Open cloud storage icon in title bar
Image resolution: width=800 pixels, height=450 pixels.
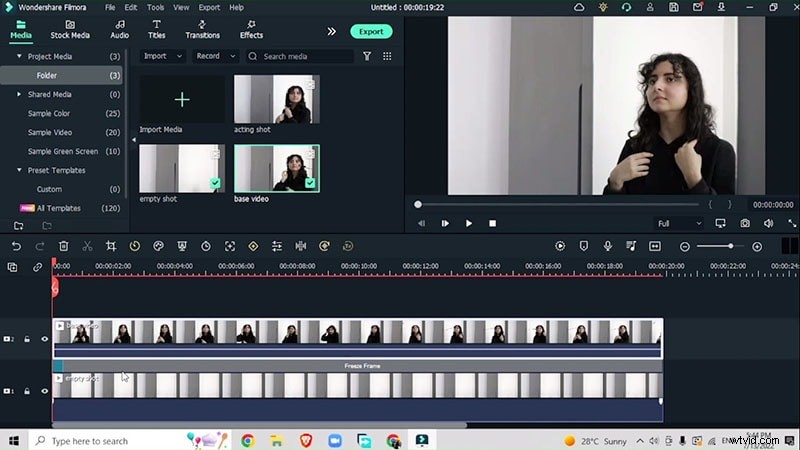tap(579, 7)
